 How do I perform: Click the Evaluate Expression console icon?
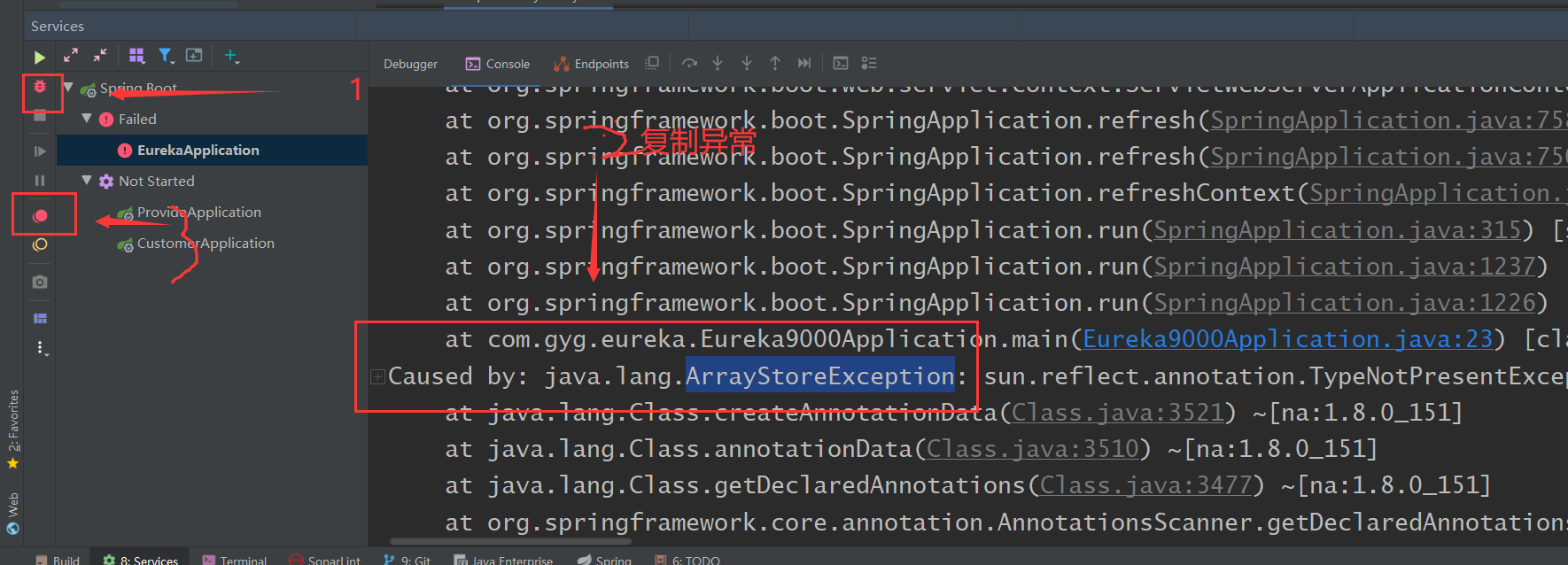[x=841, y=63]
